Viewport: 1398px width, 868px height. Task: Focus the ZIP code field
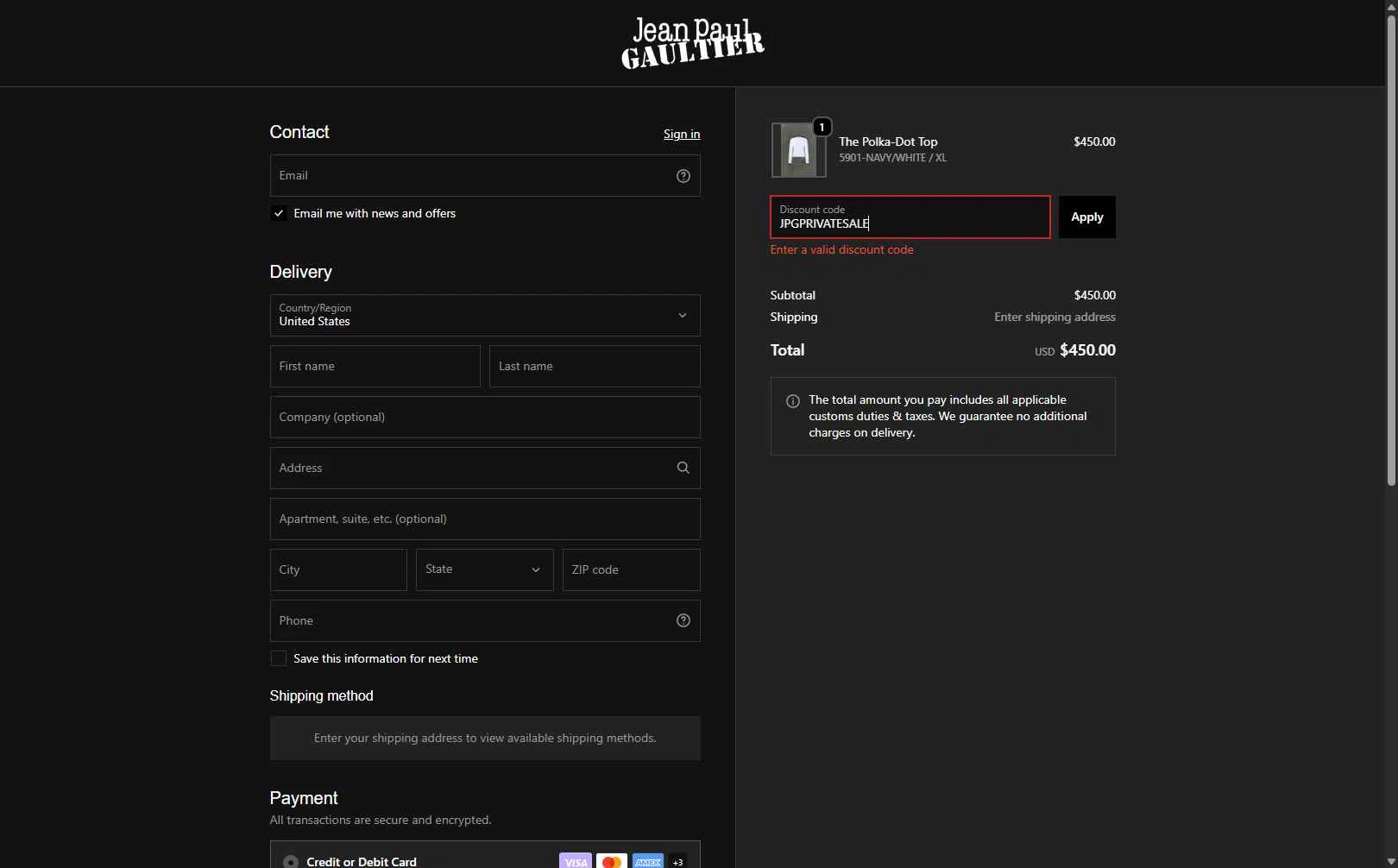coord(631,569)
